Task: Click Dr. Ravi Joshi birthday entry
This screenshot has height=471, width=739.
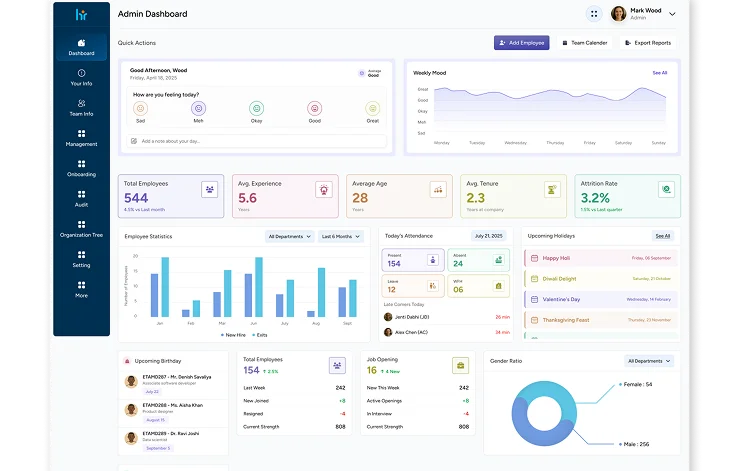Action: tap(173, 440)
